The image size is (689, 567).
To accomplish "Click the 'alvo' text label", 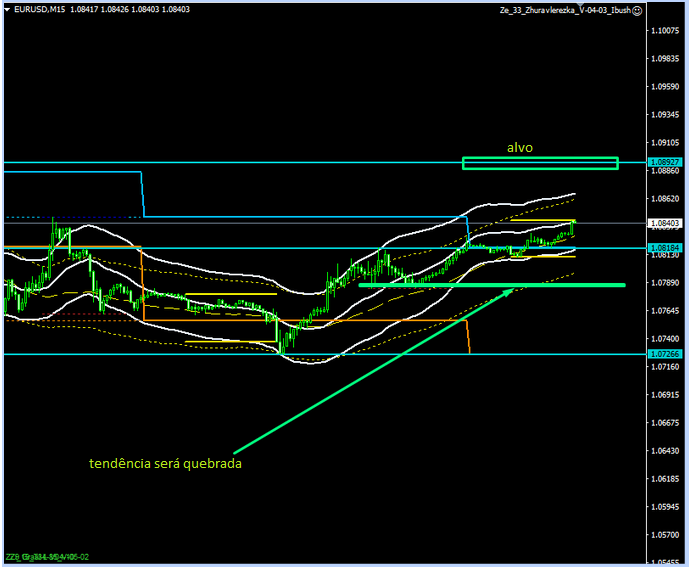I will (519, 147).
